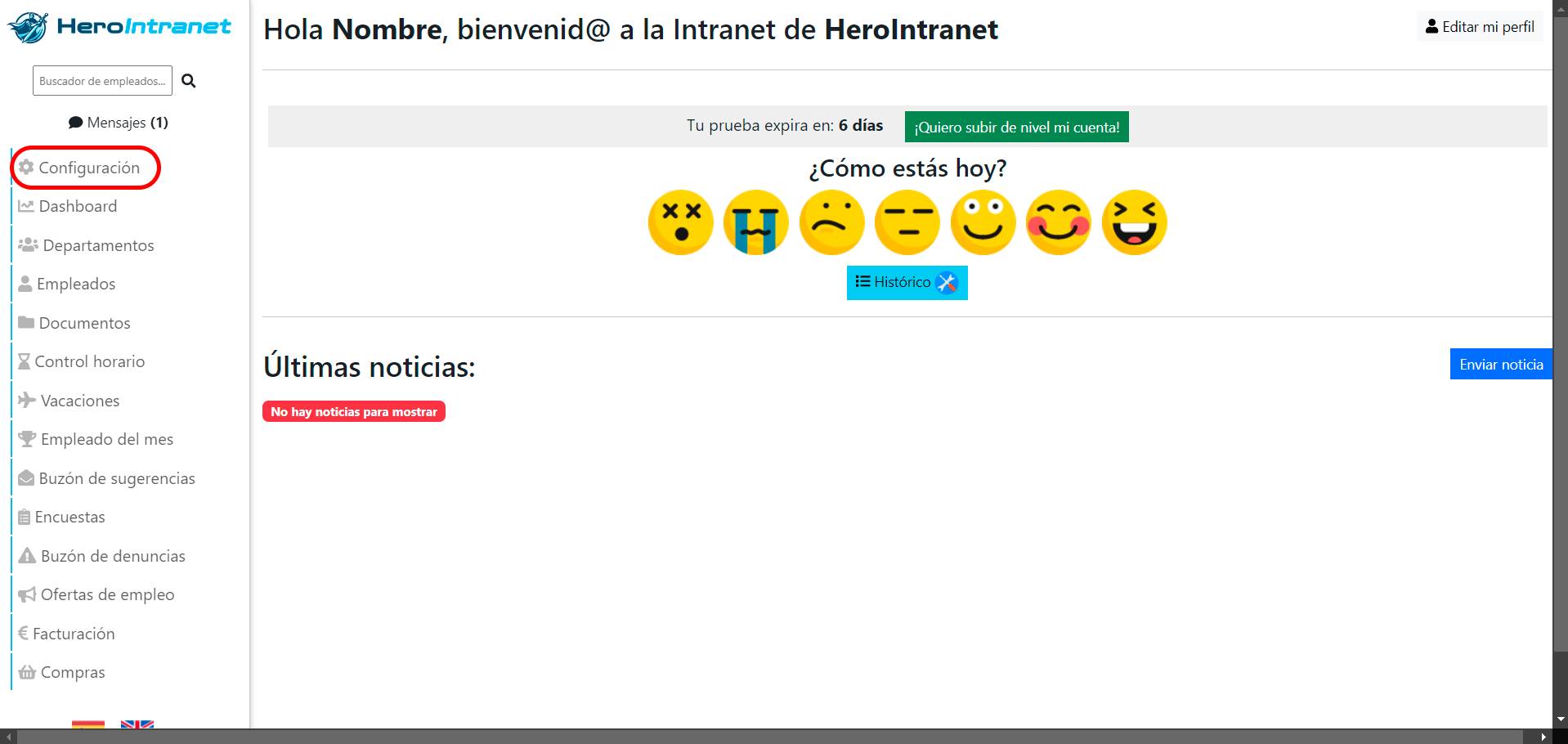Select the crying mood emoji
This screenshot has width=1568, height=744.
pos(756,222)
